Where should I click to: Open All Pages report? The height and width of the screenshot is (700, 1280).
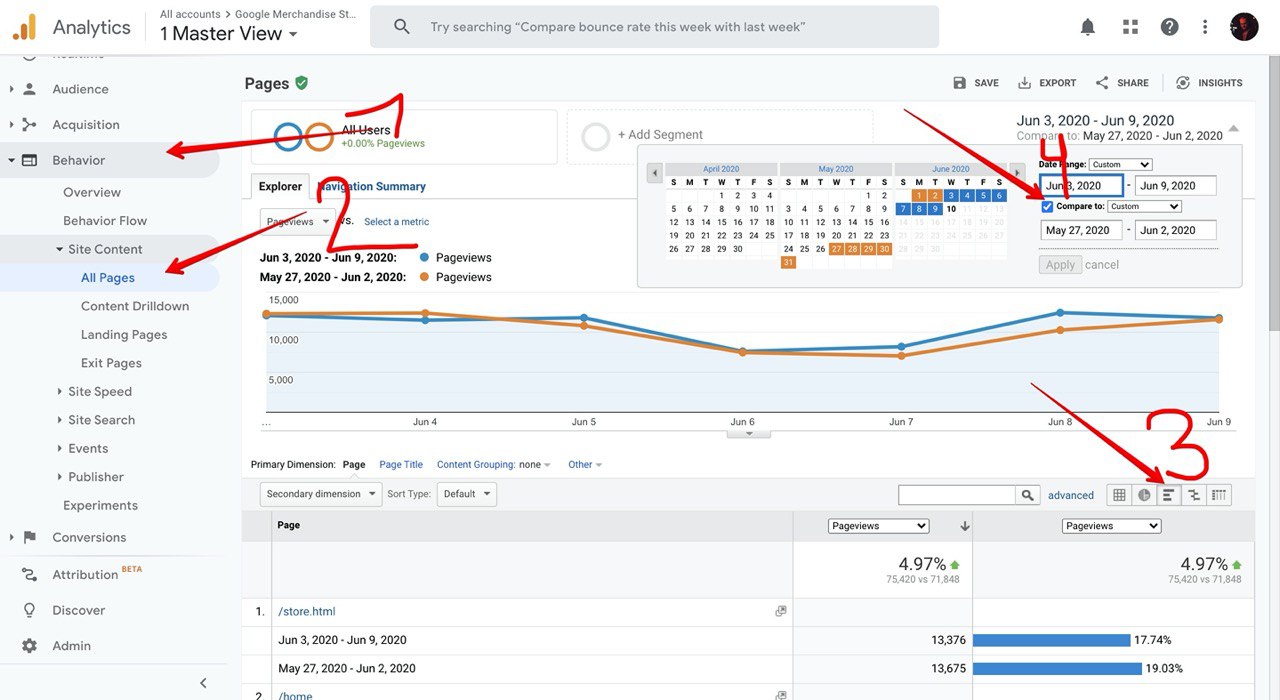[108, 278]
